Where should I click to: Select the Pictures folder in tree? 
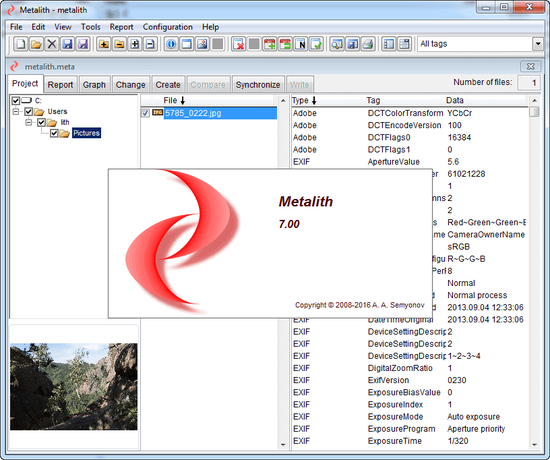pos(87,133)
